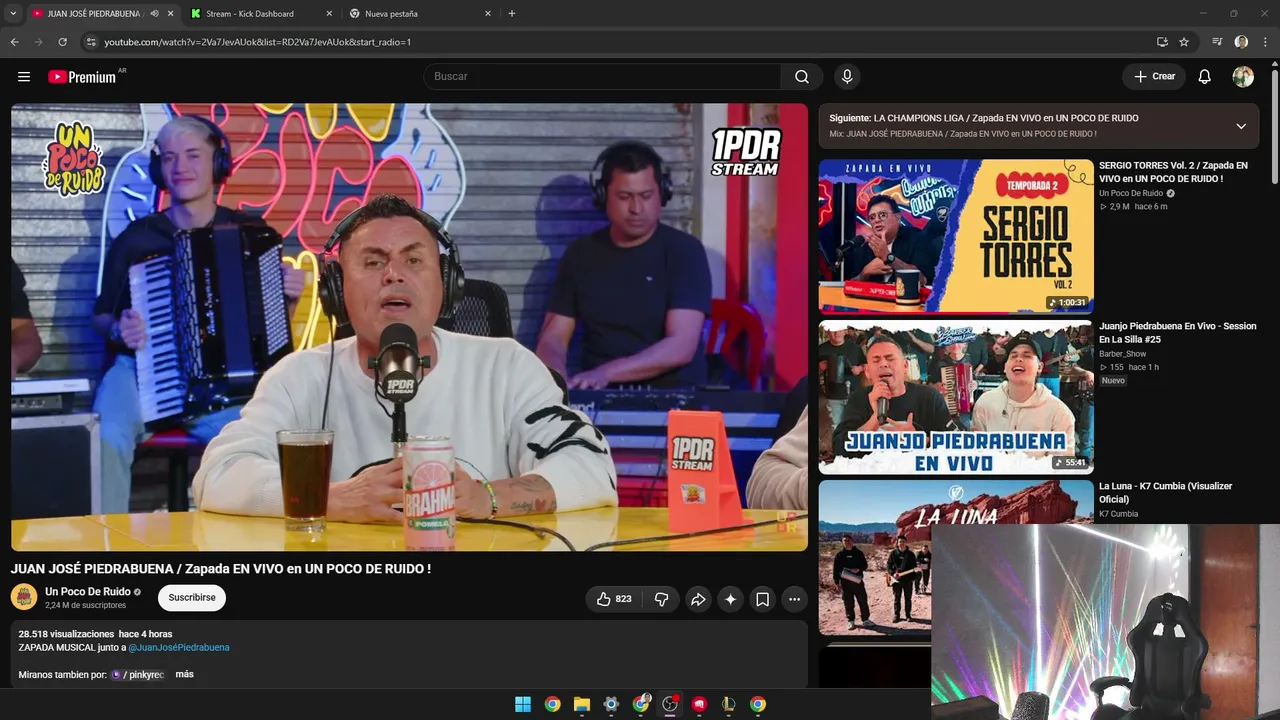
Task: Click the video title heading below player
Action: pos(221,568)
